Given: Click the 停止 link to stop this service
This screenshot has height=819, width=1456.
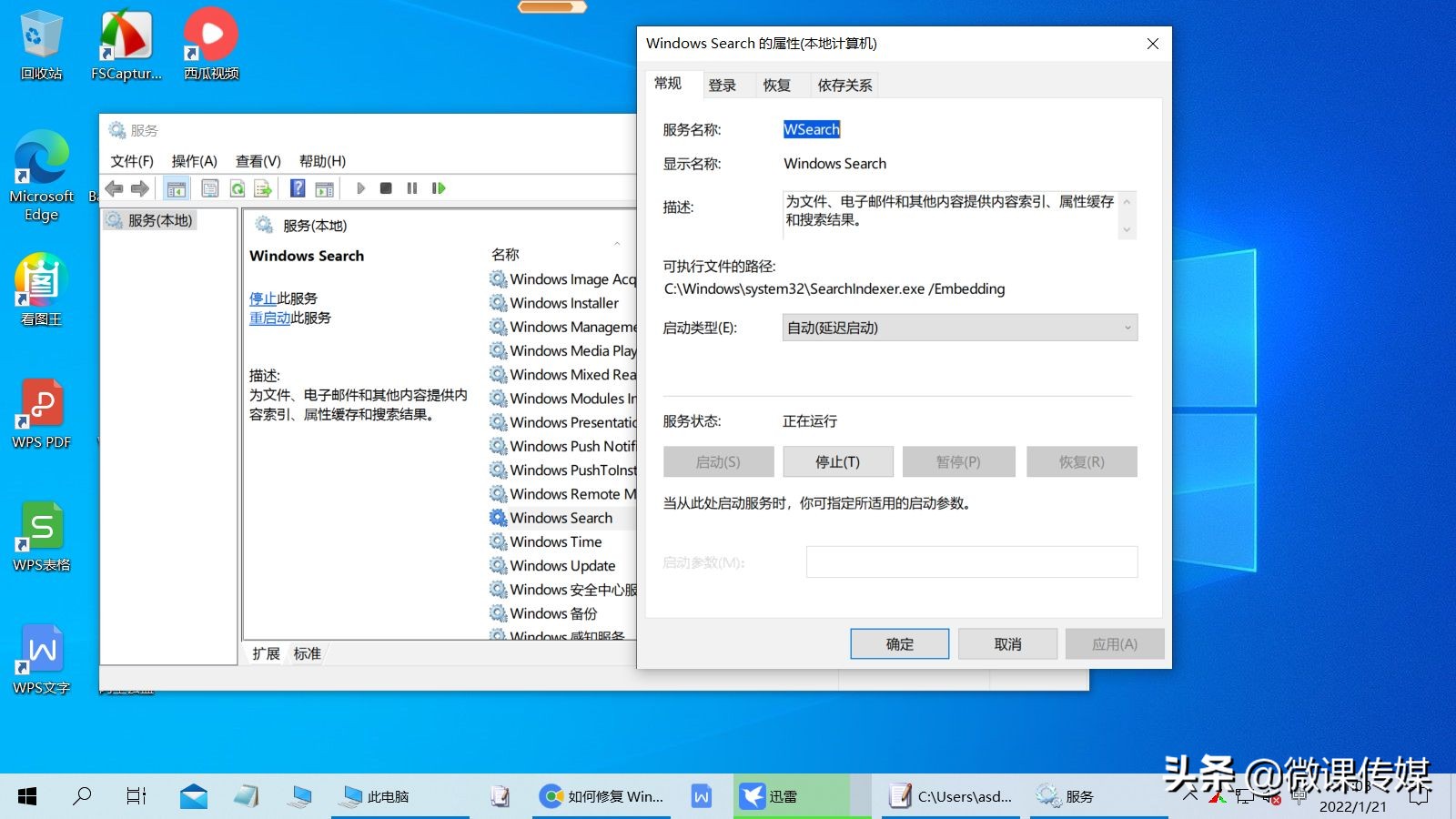Looking at the screenshot, I should pyautogui.click(x=263, y=298).
